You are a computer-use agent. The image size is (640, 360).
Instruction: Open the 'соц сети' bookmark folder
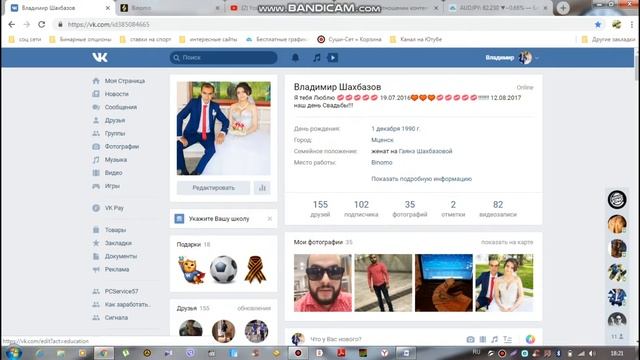click(x=25, y=39)
